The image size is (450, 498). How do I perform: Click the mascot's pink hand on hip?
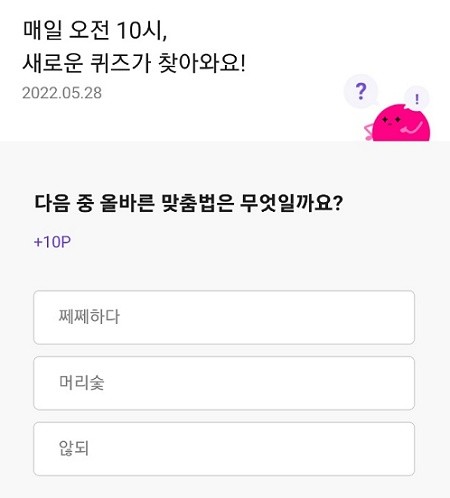[x=369, y=132]
